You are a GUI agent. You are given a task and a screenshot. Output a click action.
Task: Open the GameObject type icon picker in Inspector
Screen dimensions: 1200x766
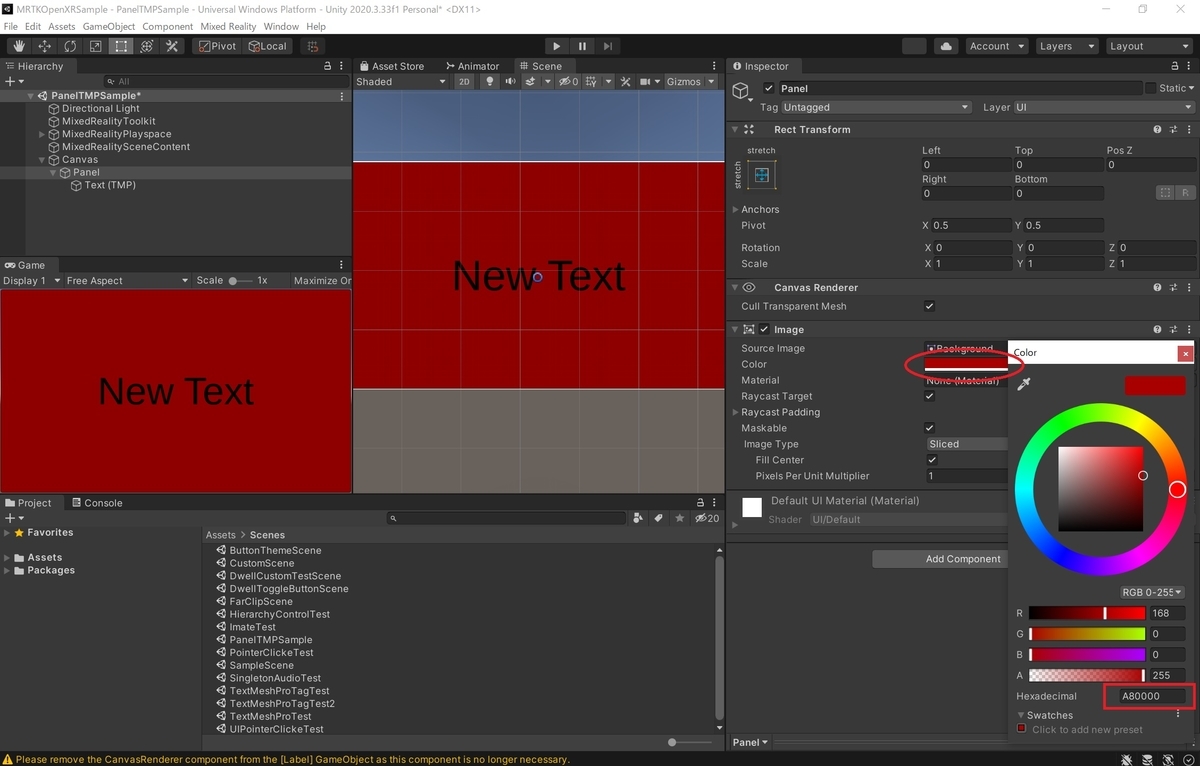[x=742, y=92]
